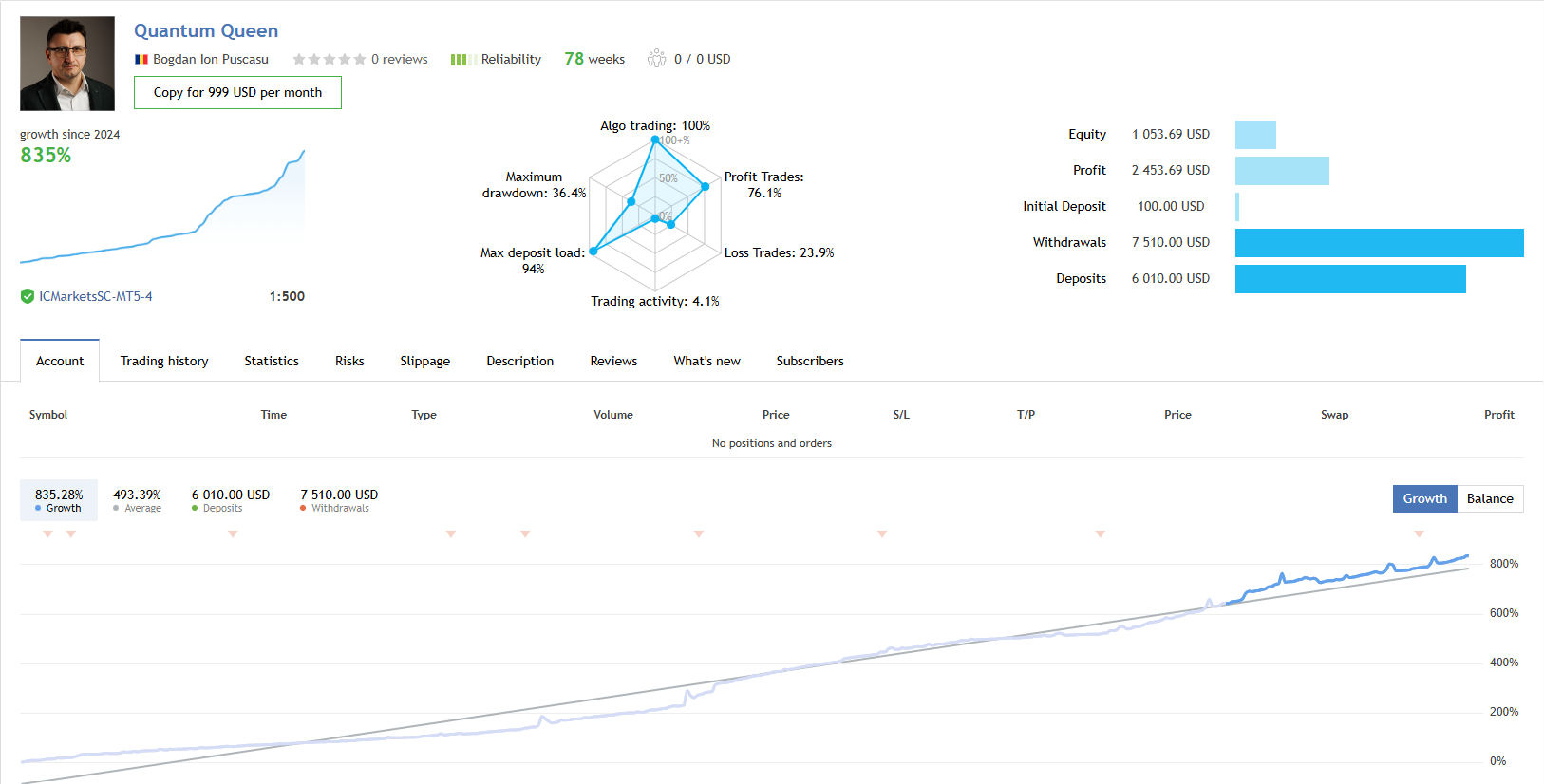Switch to the Statistics tab
This screenshot has height=784, width=1544.
point(272,361)
